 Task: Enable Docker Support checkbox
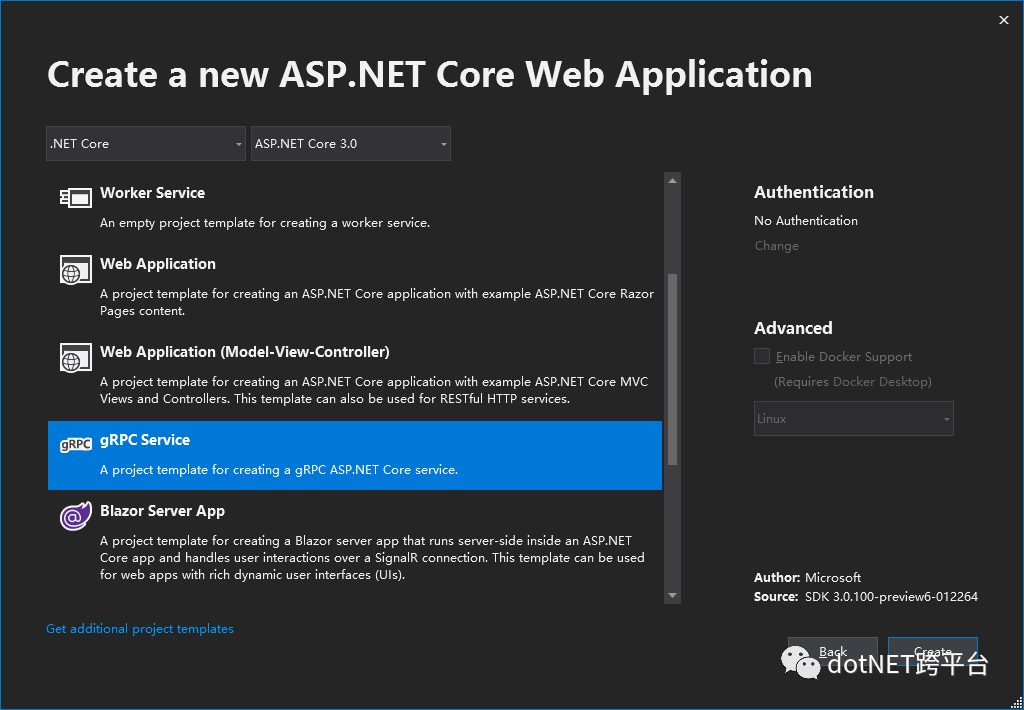(x=761, y=356)
